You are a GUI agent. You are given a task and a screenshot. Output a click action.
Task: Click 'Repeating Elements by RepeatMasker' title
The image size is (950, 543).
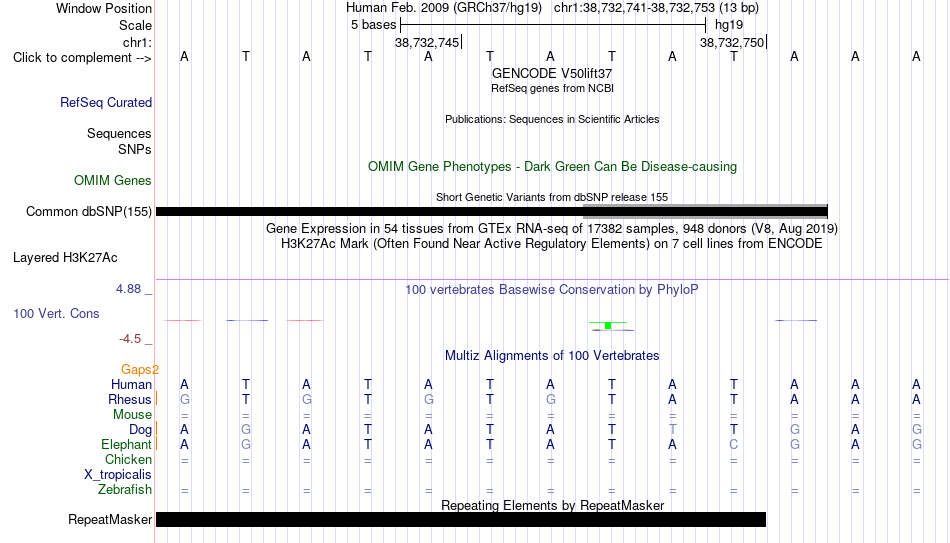(x=552, y=505)
